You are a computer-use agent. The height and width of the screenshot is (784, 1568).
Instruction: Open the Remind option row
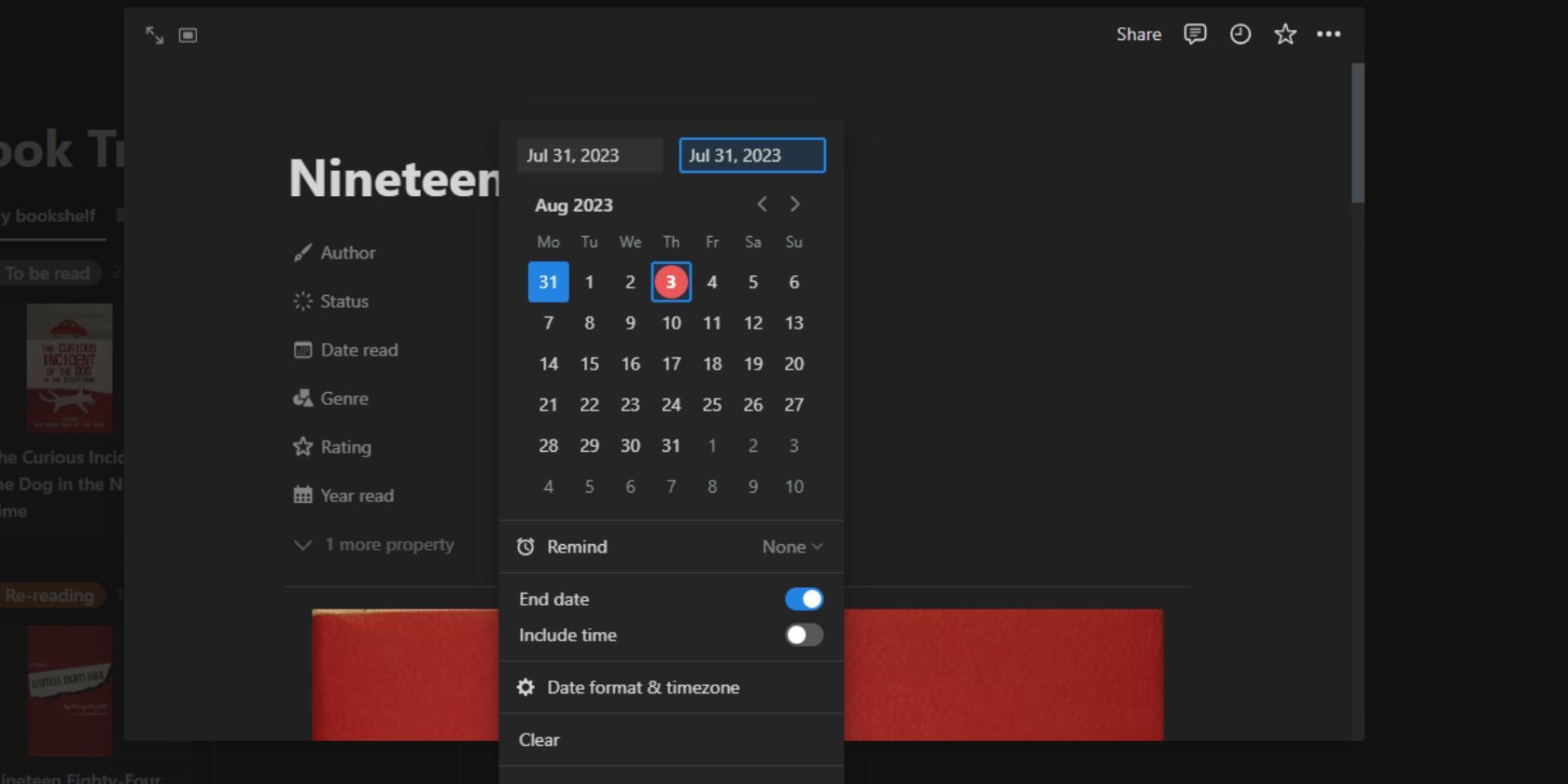pyautogui.click(x=671, y=547)
